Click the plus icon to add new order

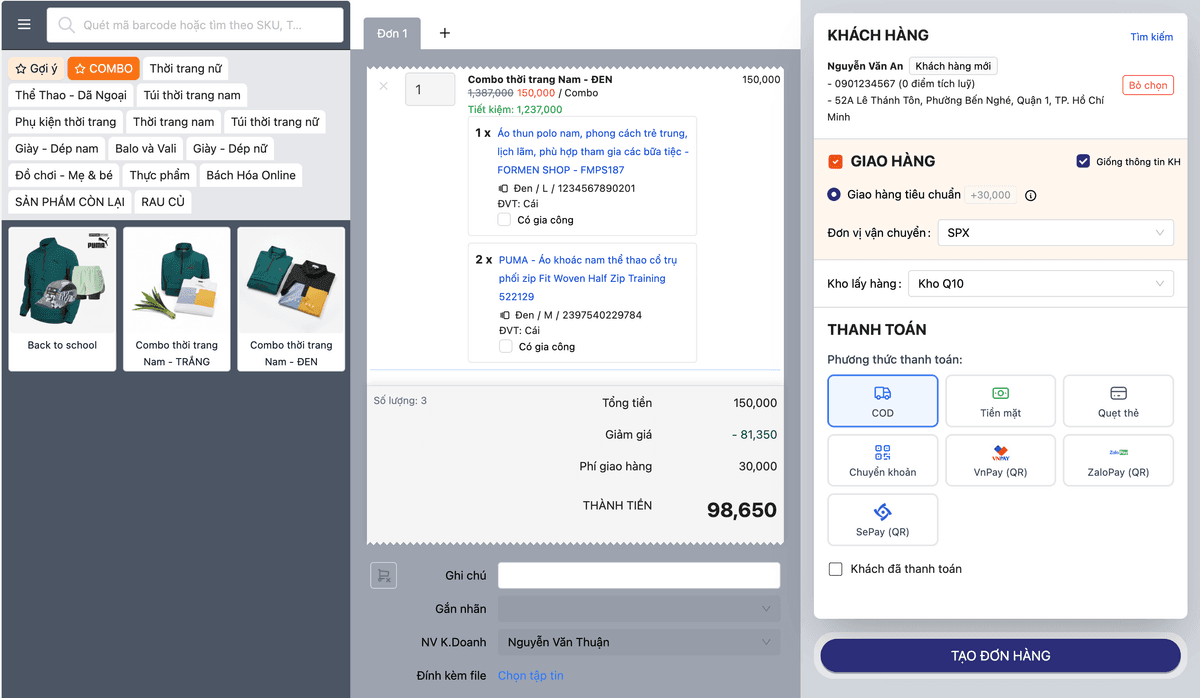tap(445, 33)
